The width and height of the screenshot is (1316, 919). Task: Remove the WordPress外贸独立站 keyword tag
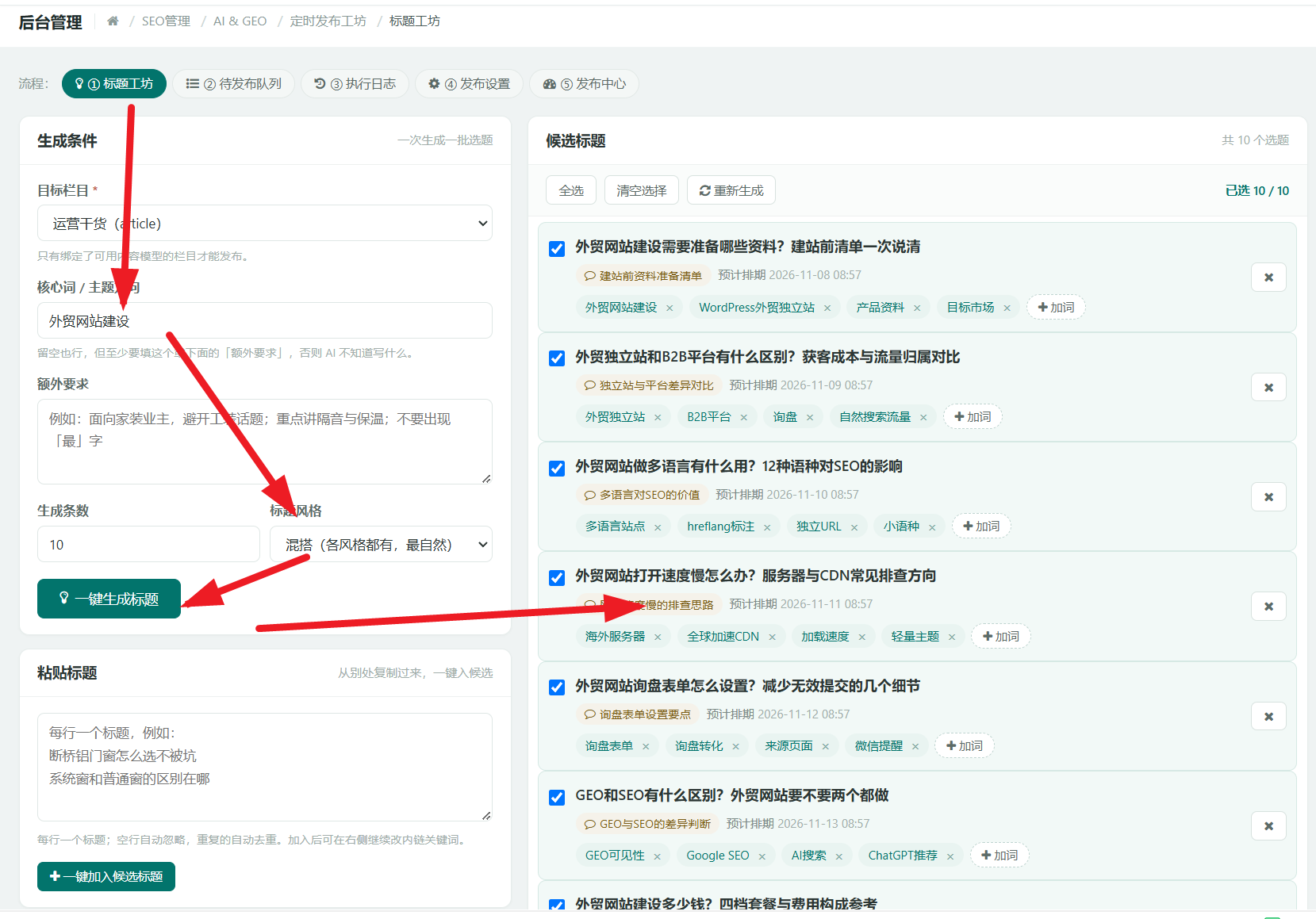click(827, 308)
